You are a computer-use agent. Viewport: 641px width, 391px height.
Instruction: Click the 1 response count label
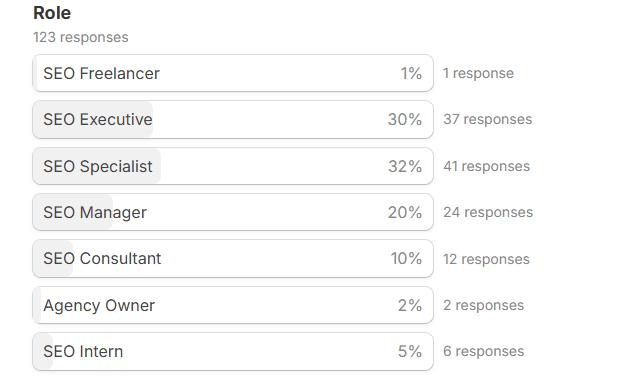pos(478,73)
